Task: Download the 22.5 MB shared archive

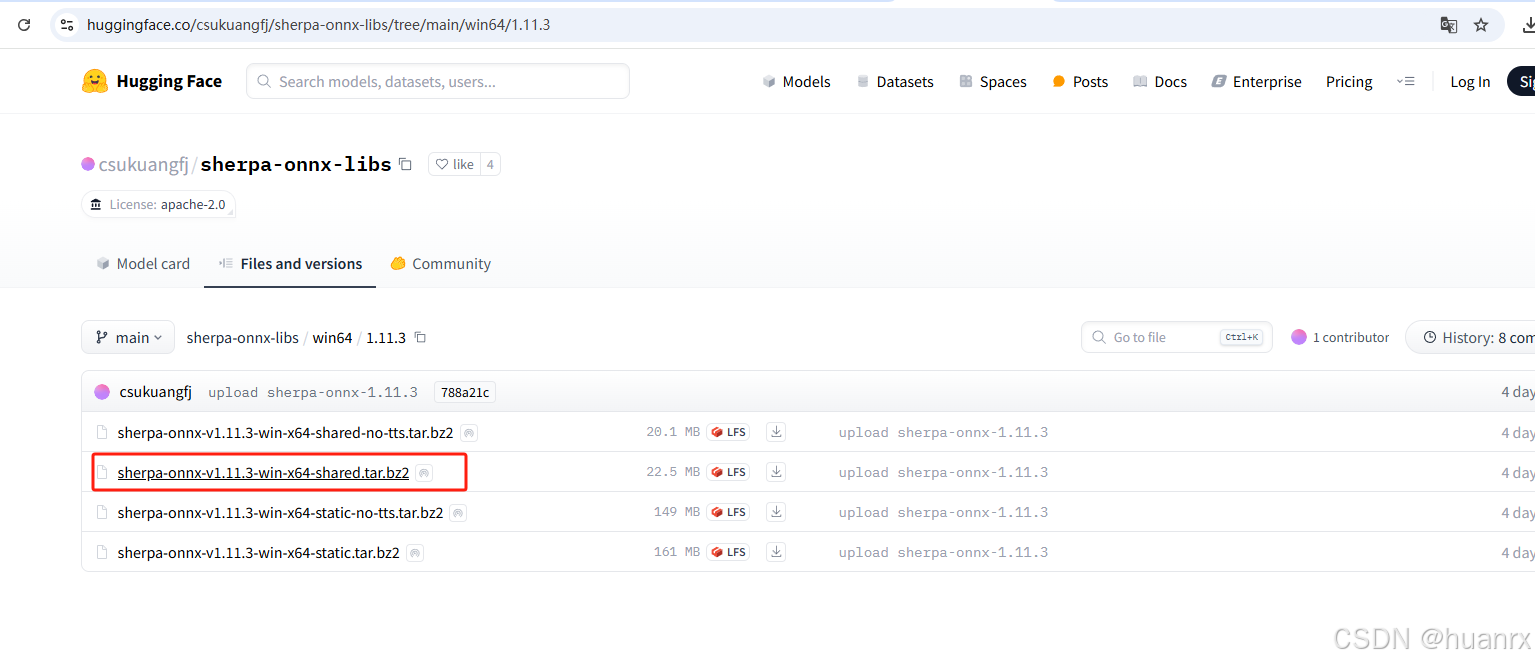Action: pyautogui.click(x=776, y=472)
